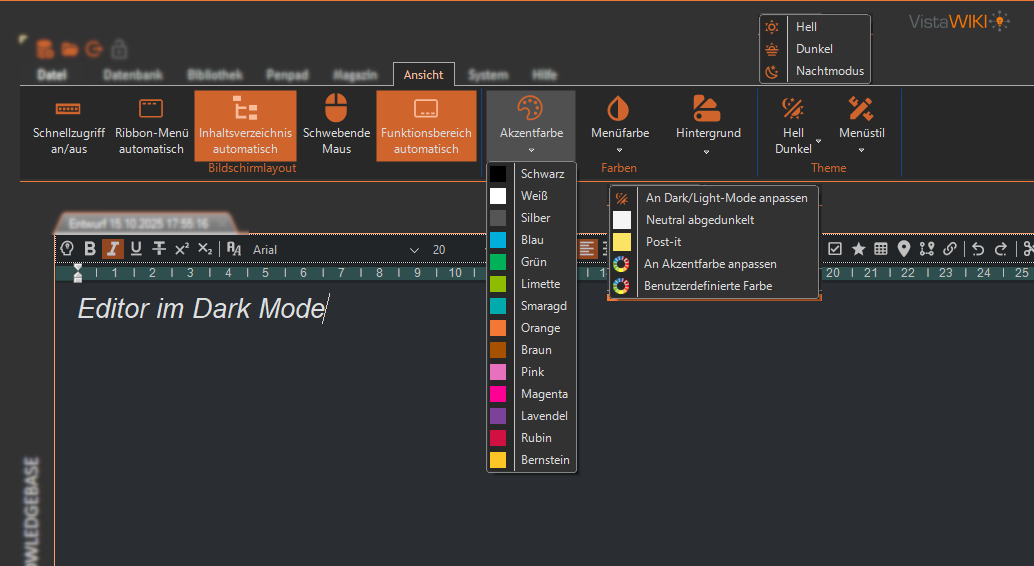This screenshot has width=1034, height=566.
Task: Toggle italic formatting in editor toolbar
Action: pos(113,249)
